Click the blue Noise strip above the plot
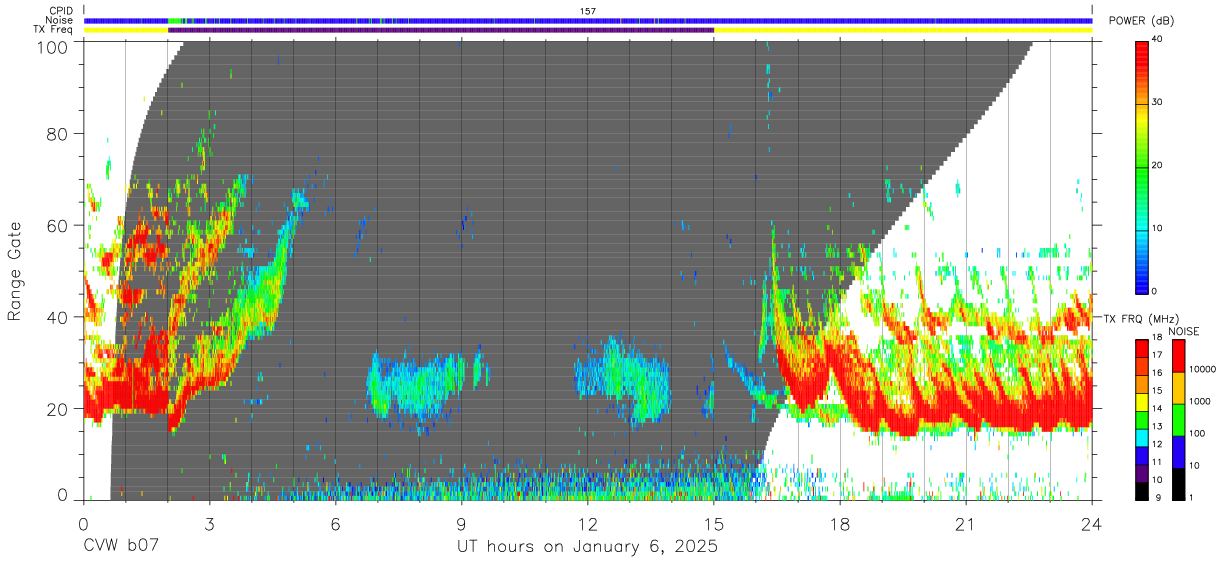This screenshot has height=567, width=1228. pos(588,20)
